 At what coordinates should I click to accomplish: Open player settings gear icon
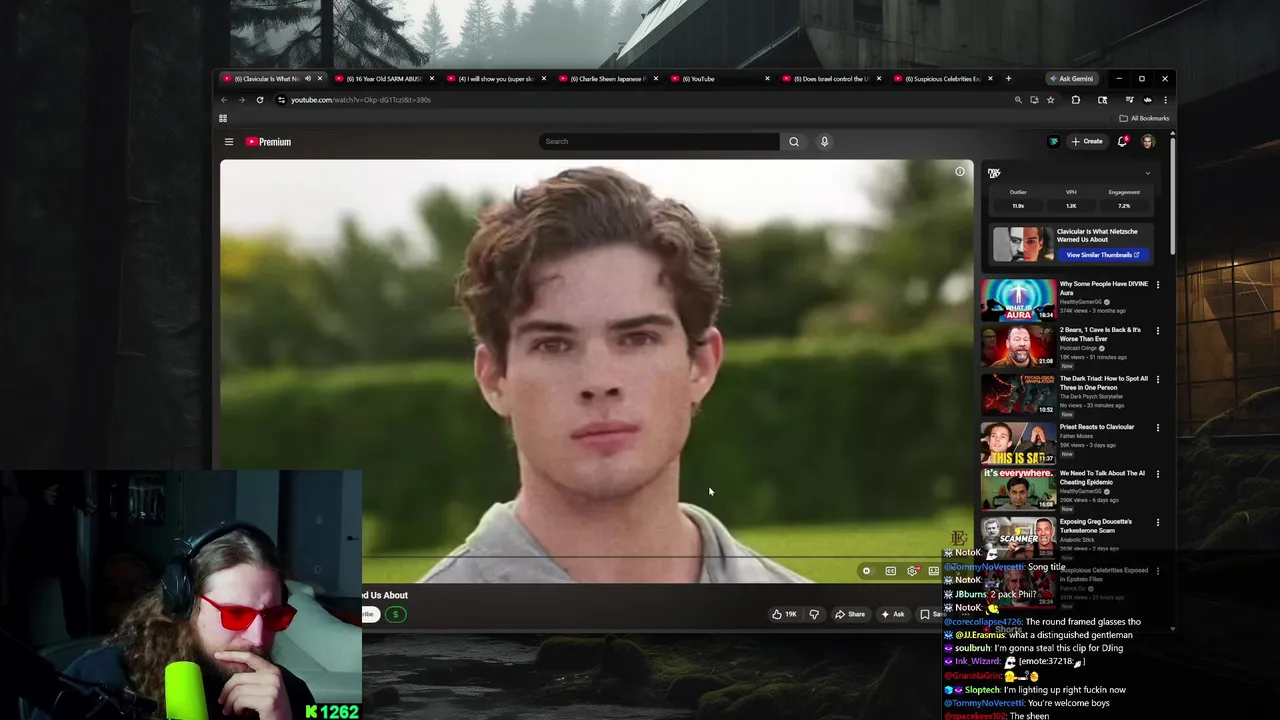(x=912, y=571)
